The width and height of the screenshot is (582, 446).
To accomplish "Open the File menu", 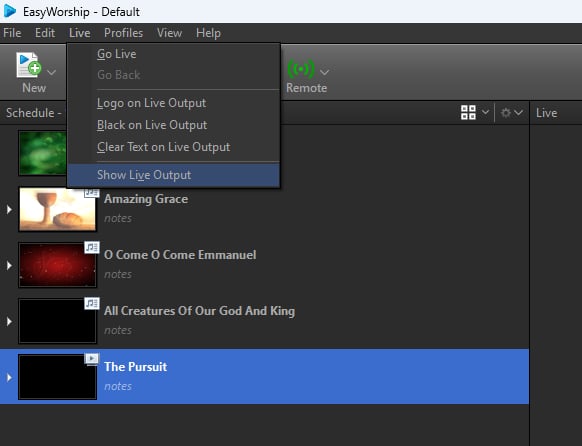I will pos(12,33).
